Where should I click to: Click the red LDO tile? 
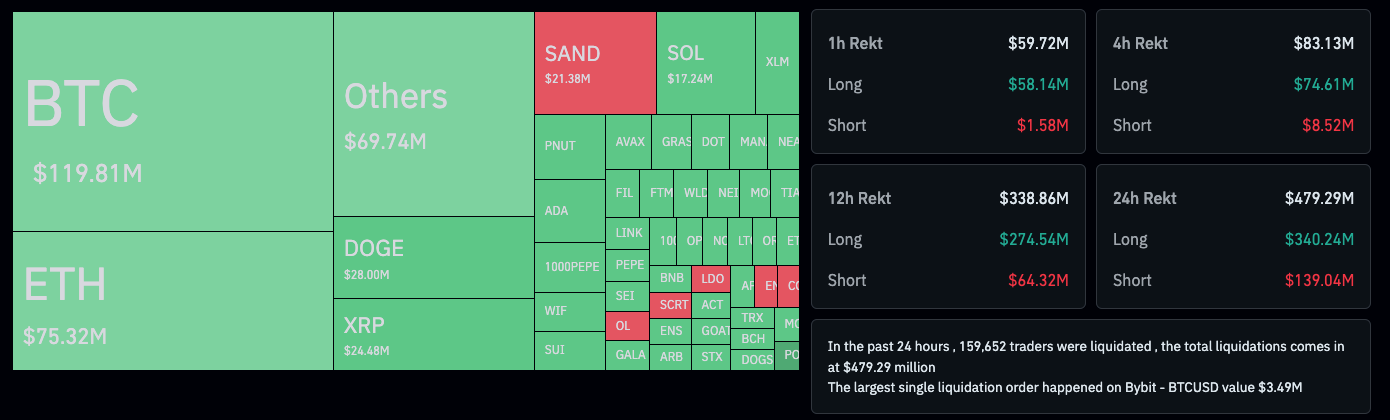[x=712, y=279]
